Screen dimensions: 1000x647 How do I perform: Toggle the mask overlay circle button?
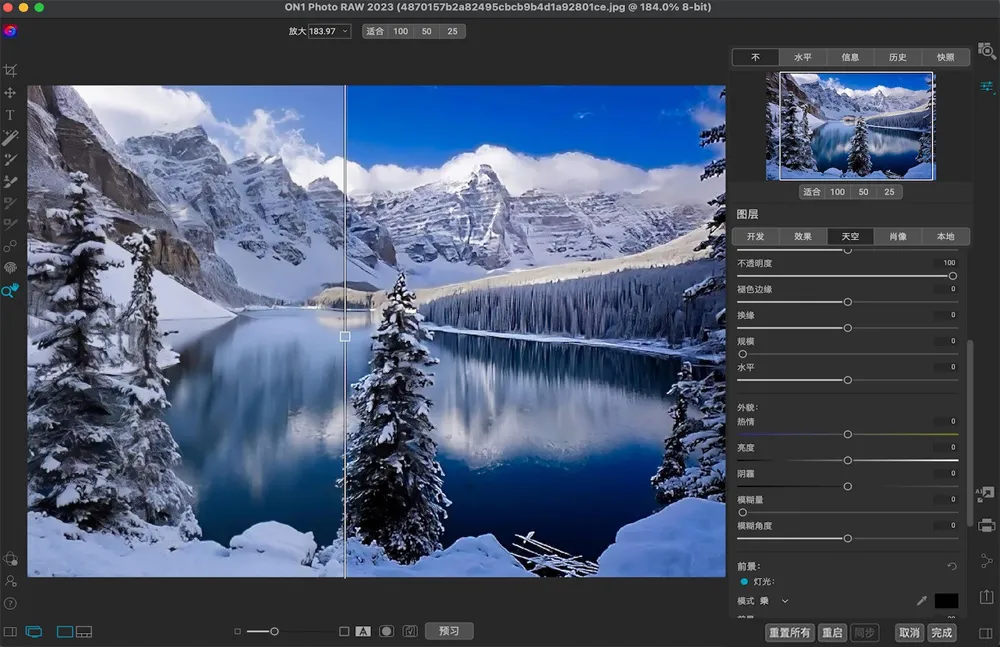coord(386,631)
